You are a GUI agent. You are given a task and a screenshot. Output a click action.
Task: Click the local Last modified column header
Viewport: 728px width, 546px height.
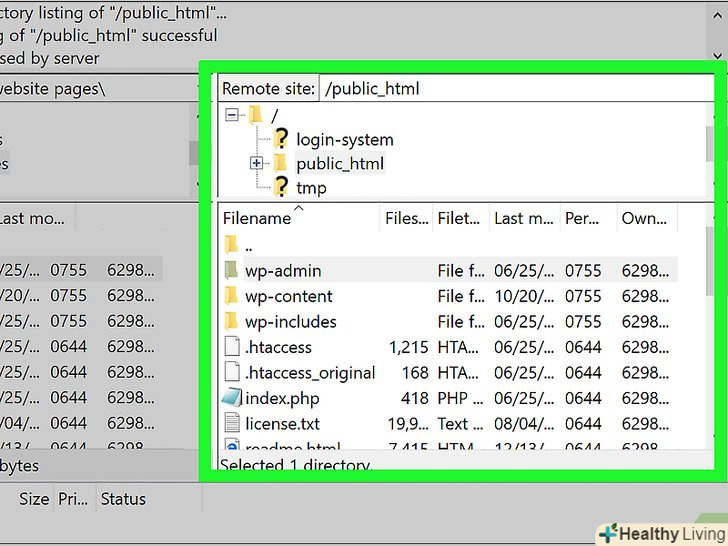coord(35,218)
